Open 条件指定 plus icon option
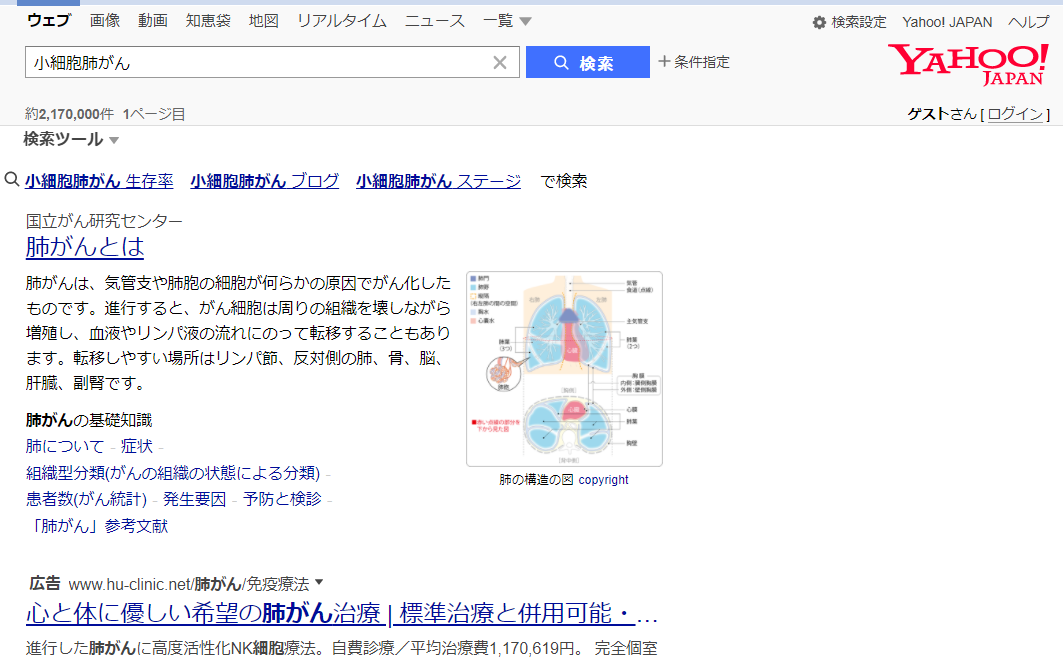 [694, 62]
